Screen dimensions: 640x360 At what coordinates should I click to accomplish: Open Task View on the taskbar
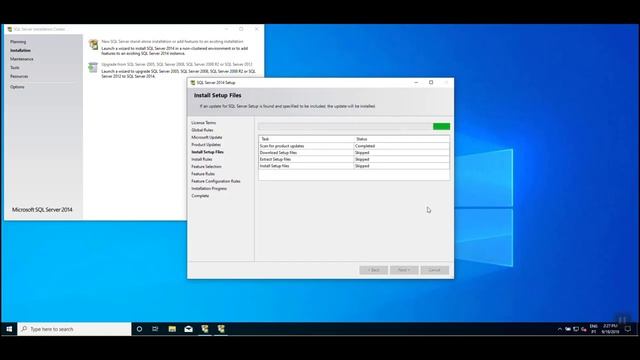tap(155, 329)
